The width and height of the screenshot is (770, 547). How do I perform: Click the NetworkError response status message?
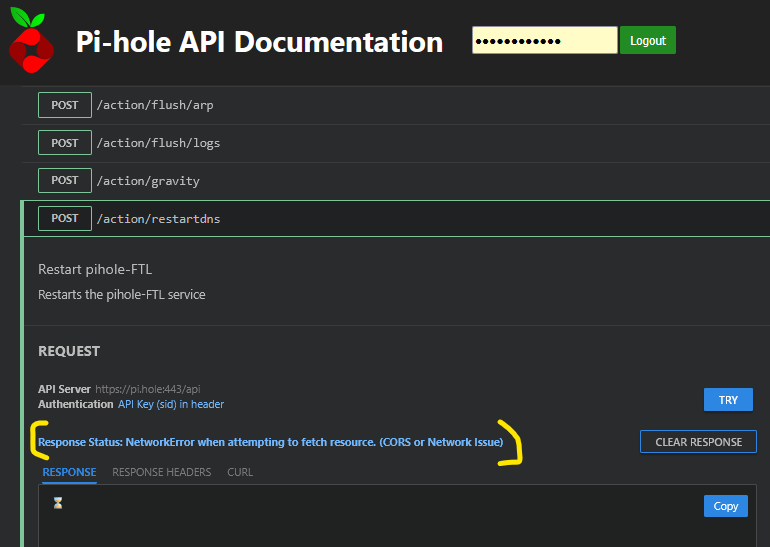pos(270,442)
